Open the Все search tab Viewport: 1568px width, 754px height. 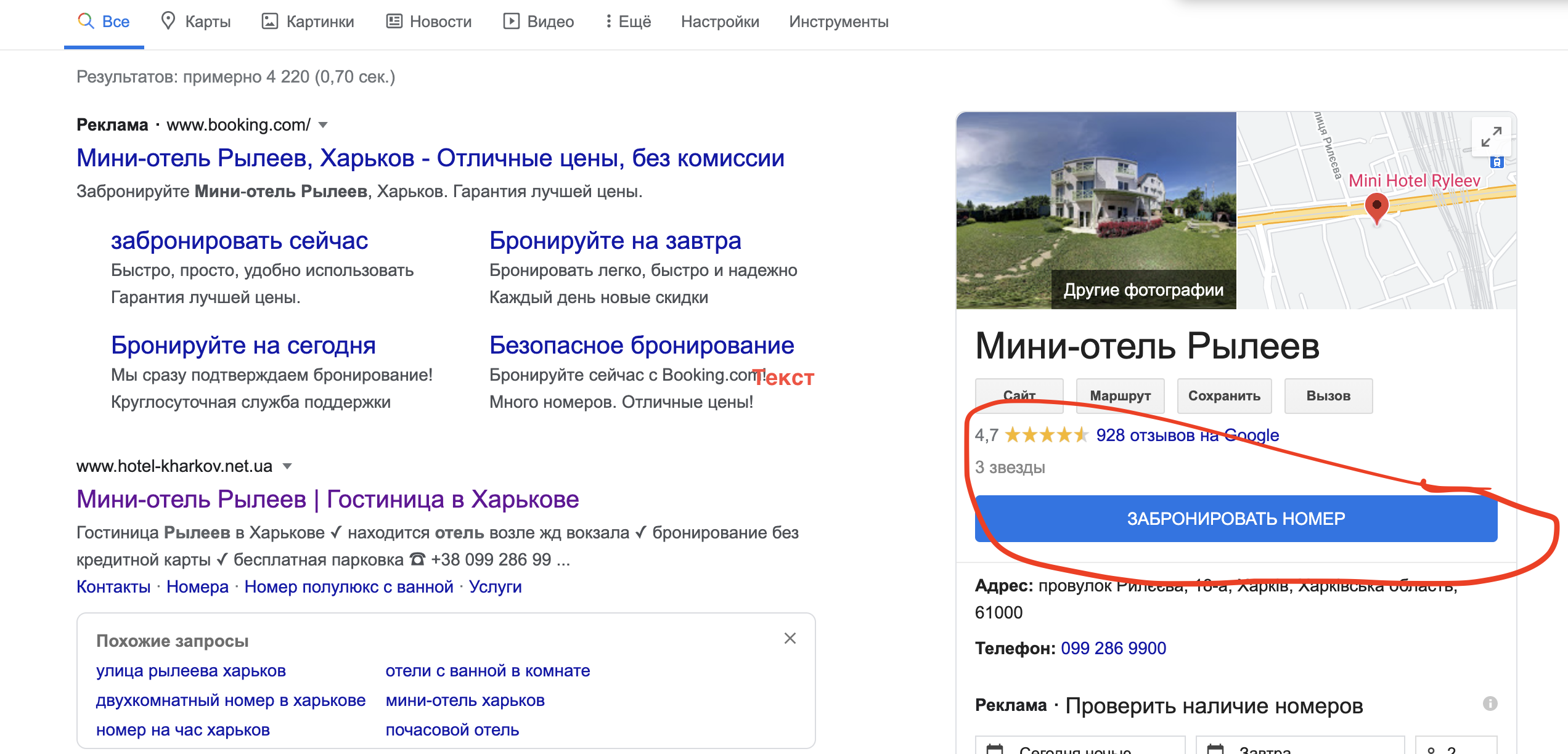click(104, 22)
